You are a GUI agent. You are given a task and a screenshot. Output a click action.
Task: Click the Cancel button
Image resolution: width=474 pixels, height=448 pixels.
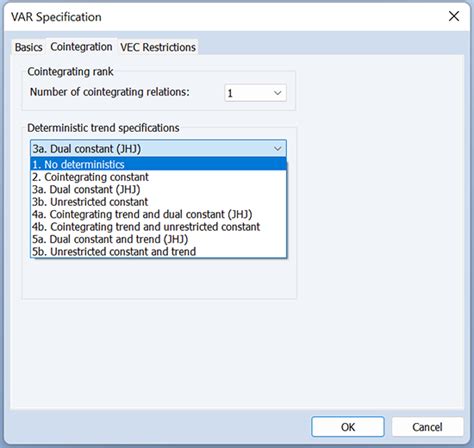coord(427,427)
